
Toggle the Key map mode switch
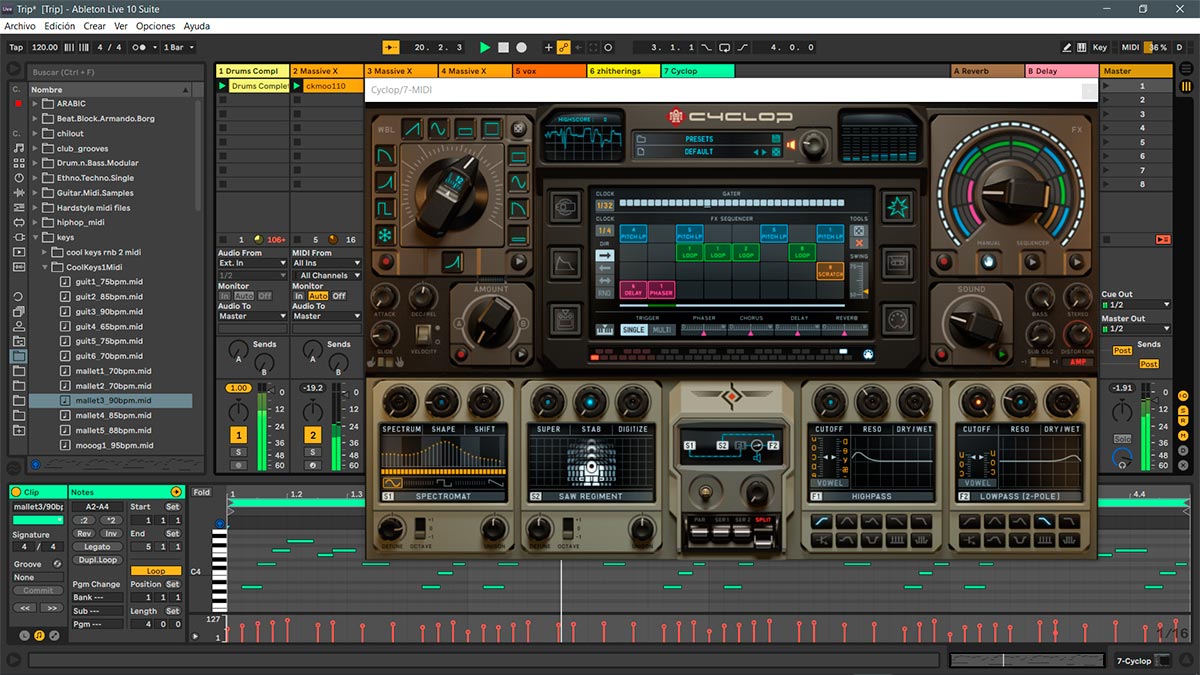[1100, 47]
